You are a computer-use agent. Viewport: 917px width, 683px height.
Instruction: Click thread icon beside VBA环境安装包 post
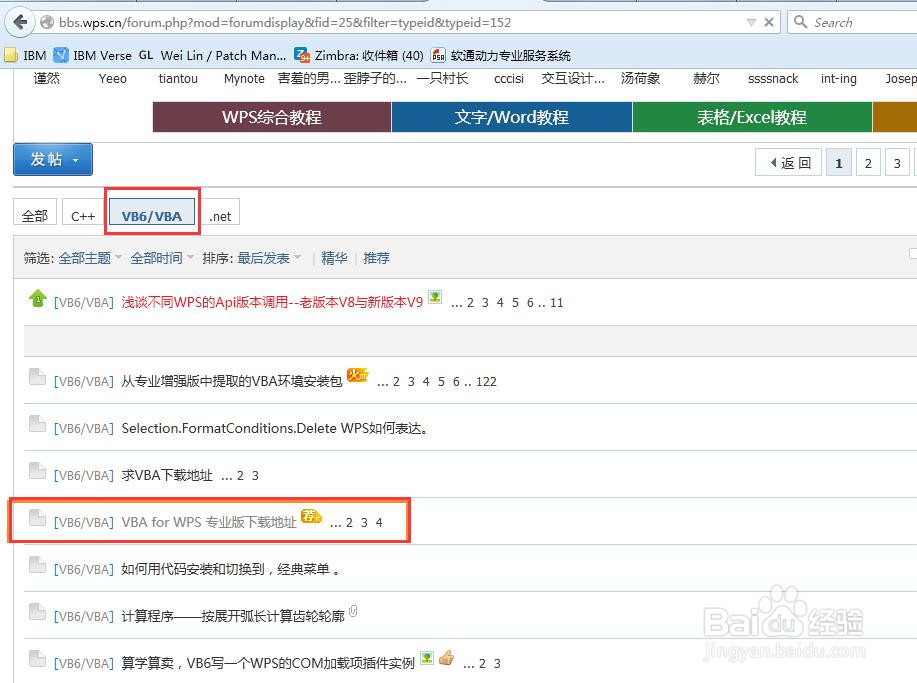point(37,377)
